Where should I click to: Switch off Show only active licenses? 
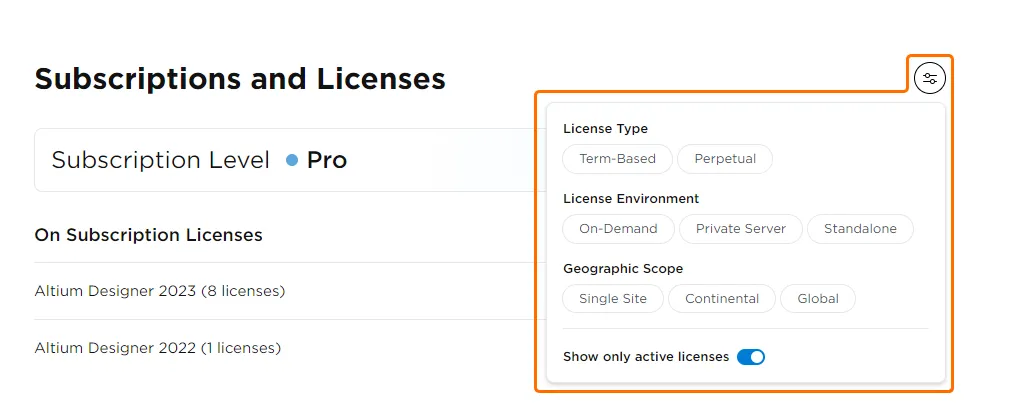(x=751, y=357)
